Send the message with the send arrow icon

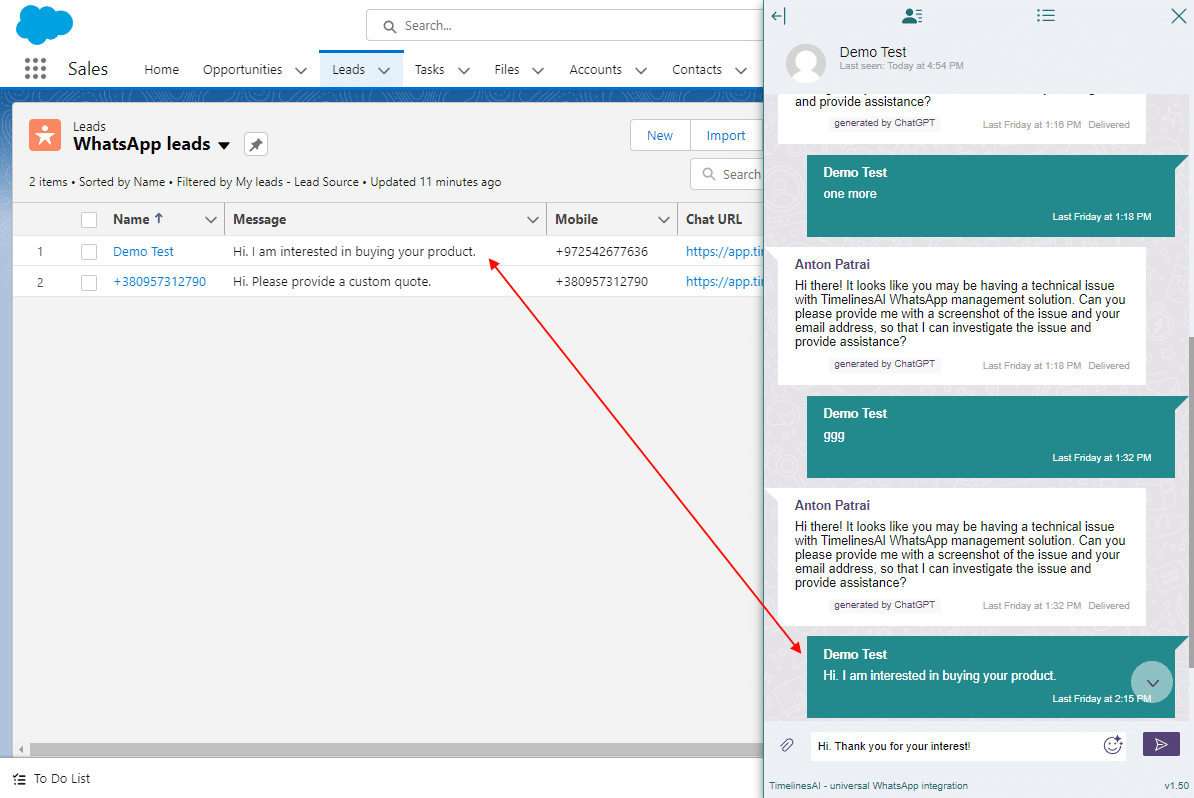[1161, 744]
